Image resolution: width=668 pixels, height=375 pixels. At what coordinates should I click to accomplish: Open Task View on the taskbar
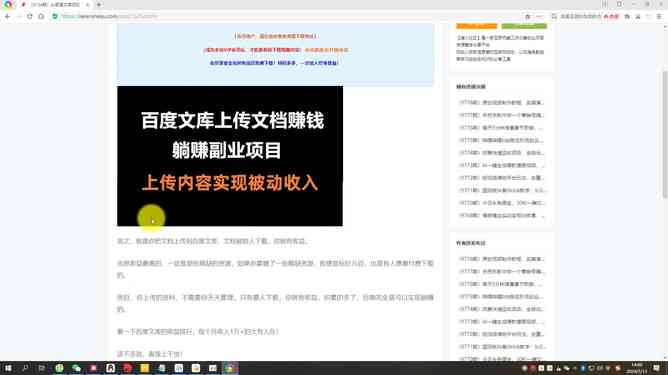(x=42, y=368)
